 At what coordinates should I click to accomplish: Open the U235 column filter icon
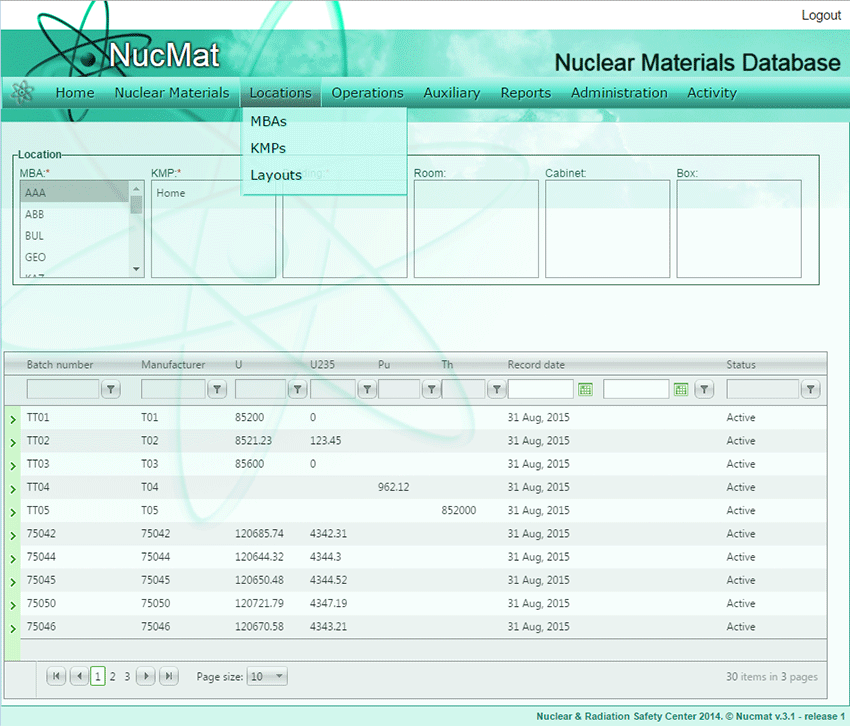click(367, 390)
